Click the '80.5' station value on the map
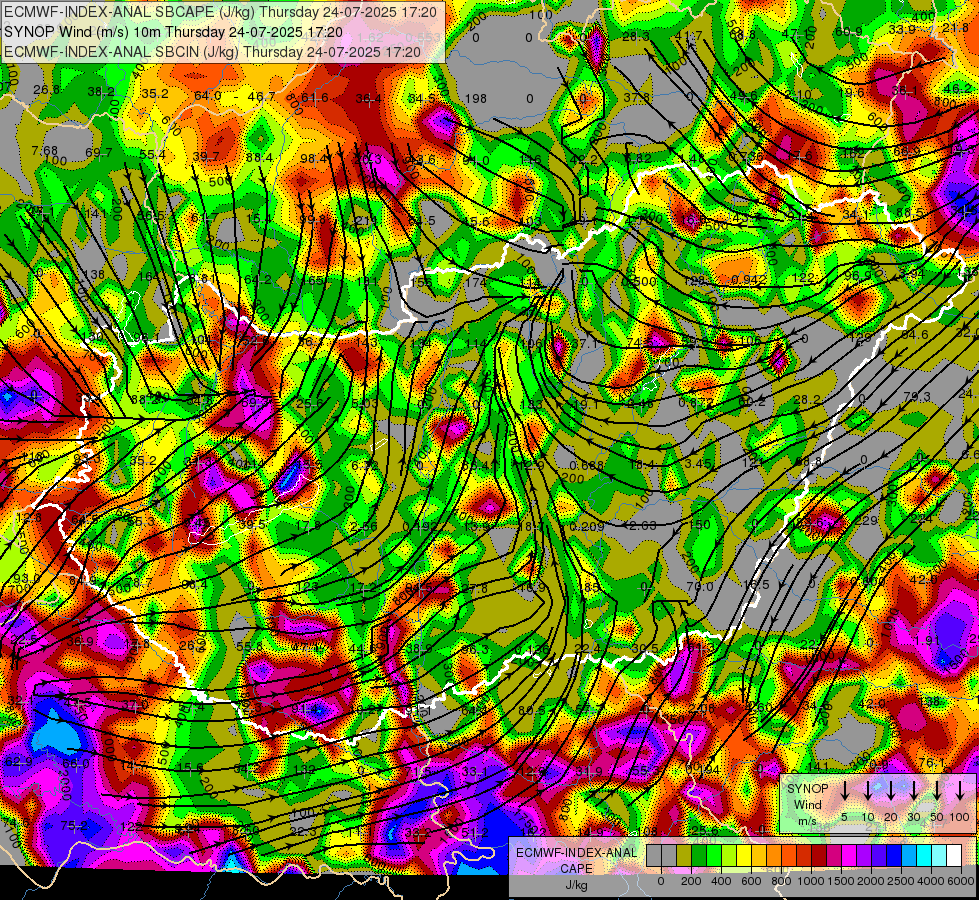Viewport: 979px width, 900px height. (x=531, y=710)
